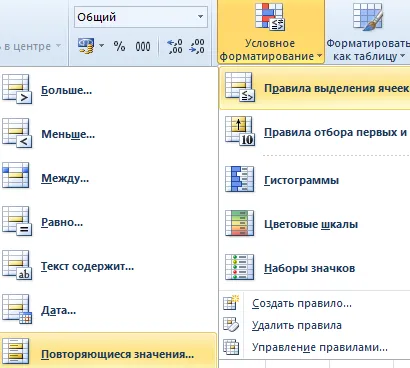Open Наборы значков submenu
Image resolution: width=410 pixels, height=368 pixels.
click(x=314, y=268)
